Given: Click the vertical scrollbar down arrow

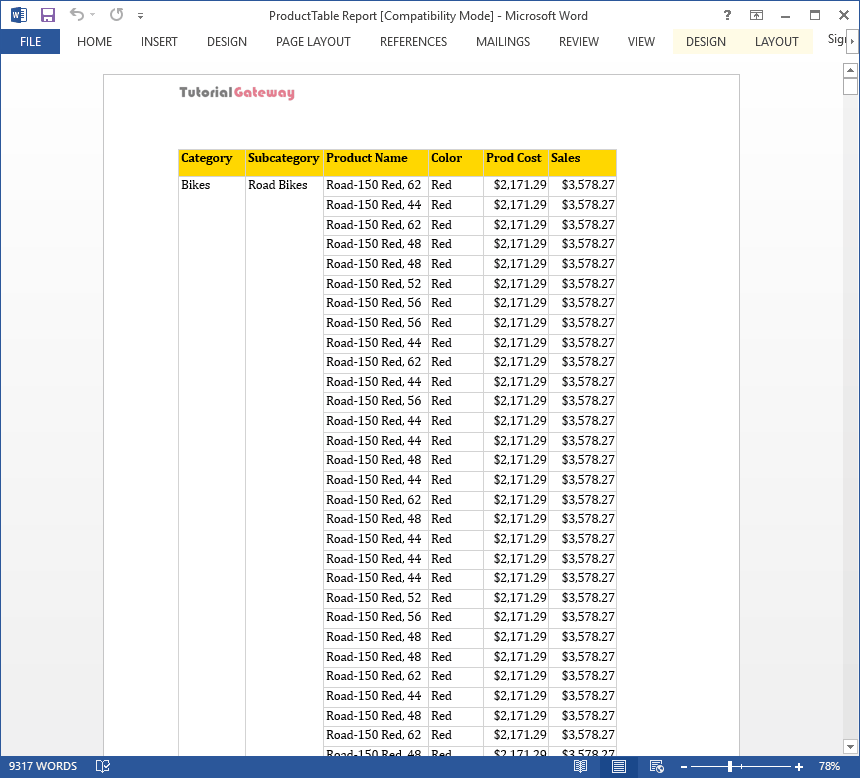Looking at the screenshot, I should point(851,745).
